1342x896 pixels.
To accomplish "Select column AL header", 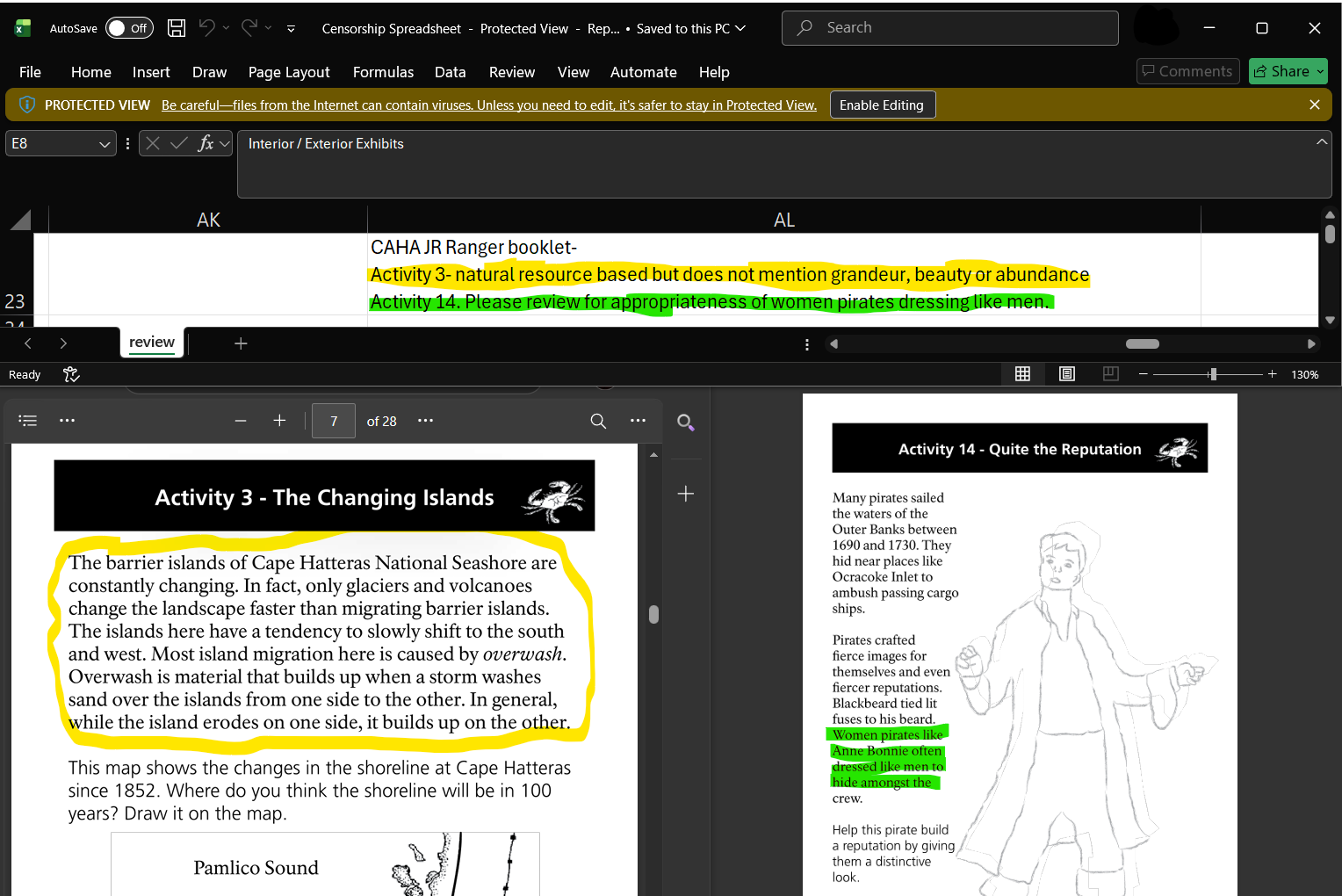I will (784, 220).
